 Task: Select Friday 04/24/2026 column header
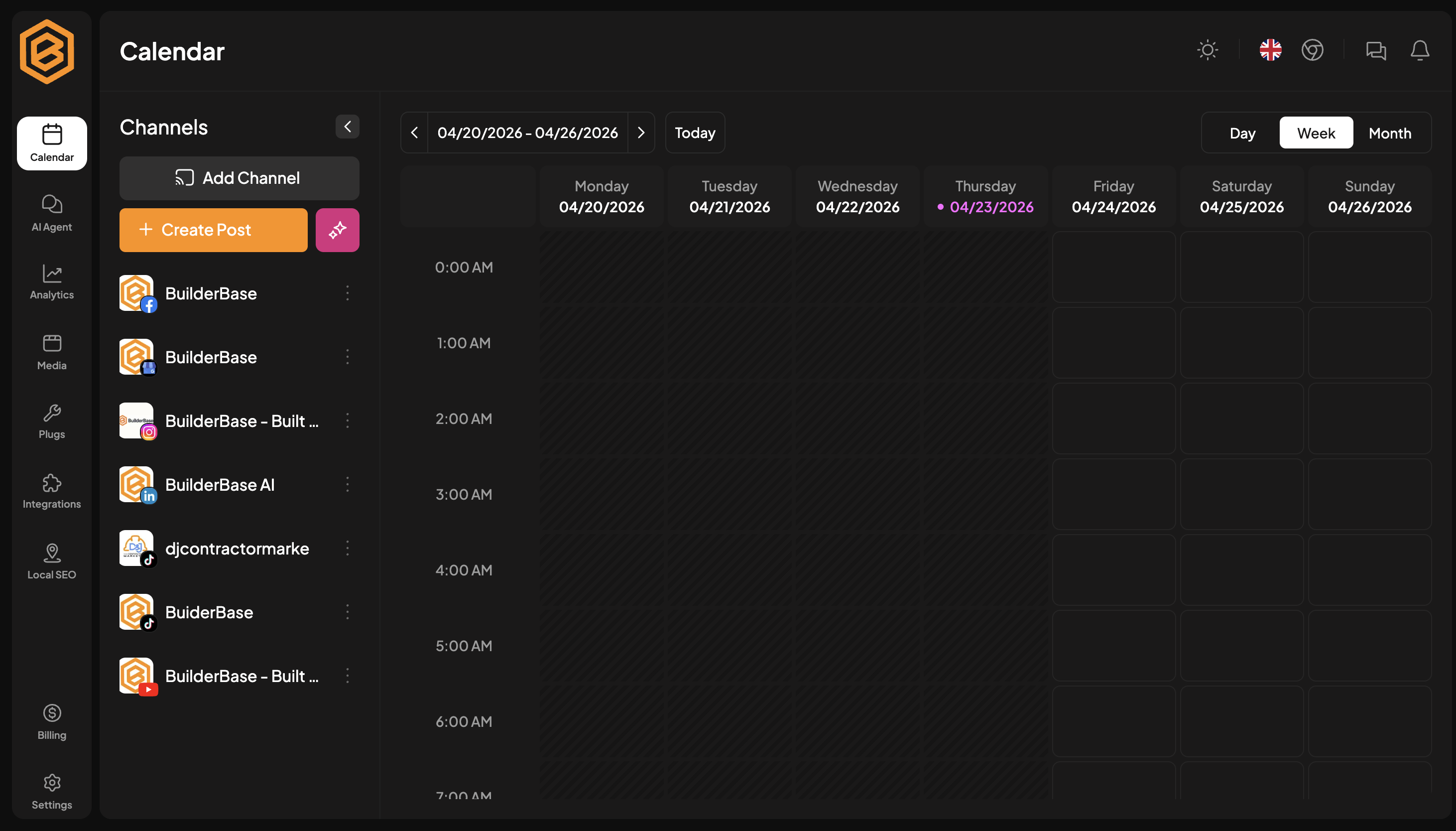point(1113,196)
